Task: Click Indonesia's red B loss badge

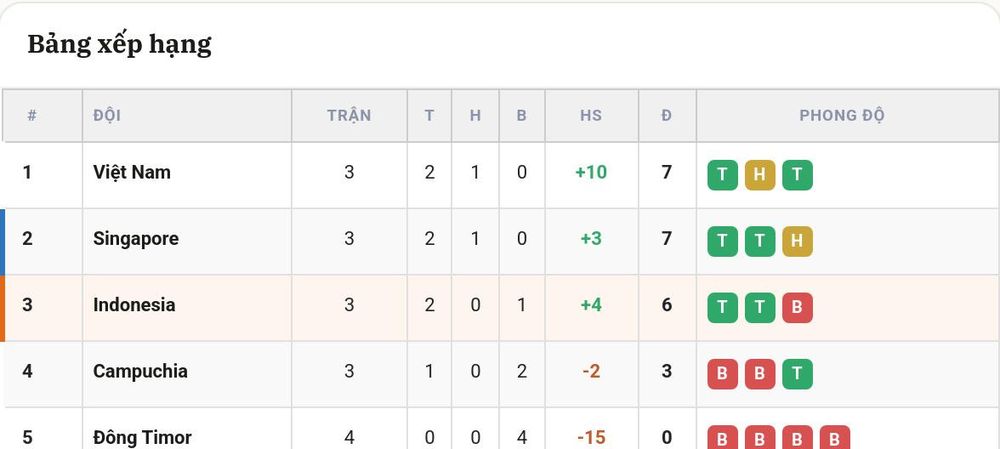Action: click(797, 307)
